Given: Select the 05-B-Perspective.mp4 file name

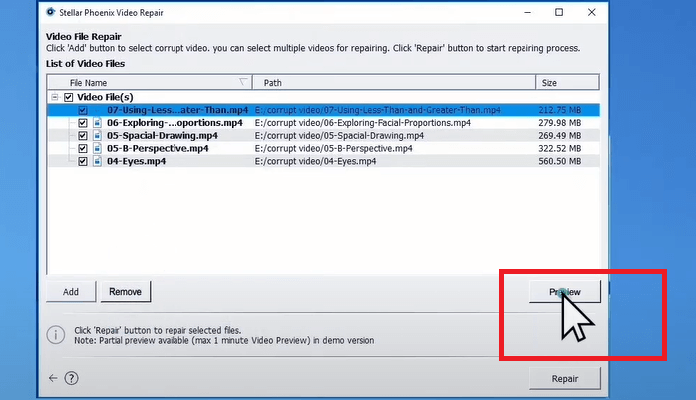Looking at the screenshot, I should point(158,148).
